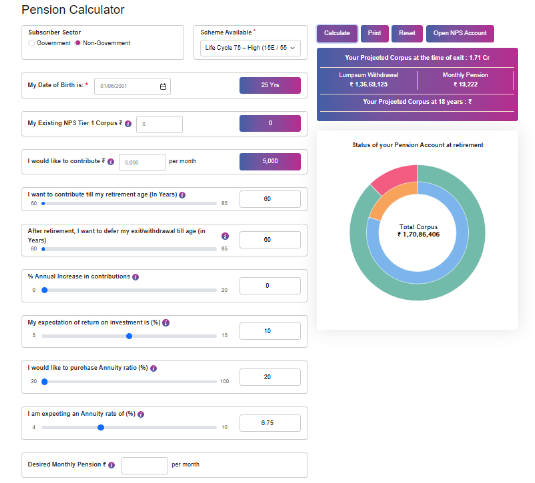Click the Annuity ratio value box
This screenshot has height=483, width=535.
tap(270, 377)
